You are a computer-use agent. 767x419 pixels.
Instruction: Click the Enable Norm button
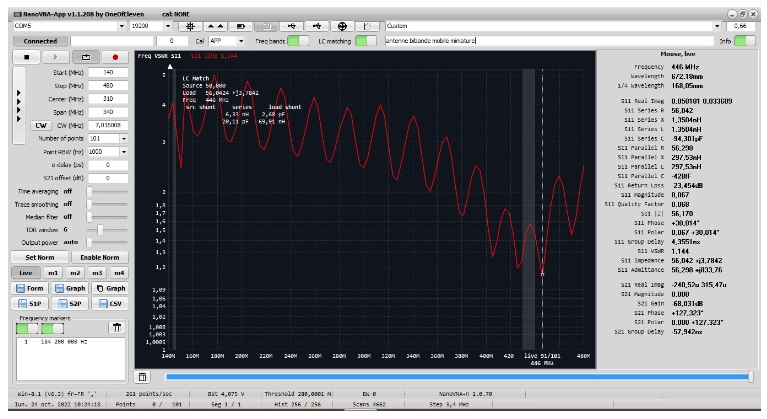tap(98, 257)
